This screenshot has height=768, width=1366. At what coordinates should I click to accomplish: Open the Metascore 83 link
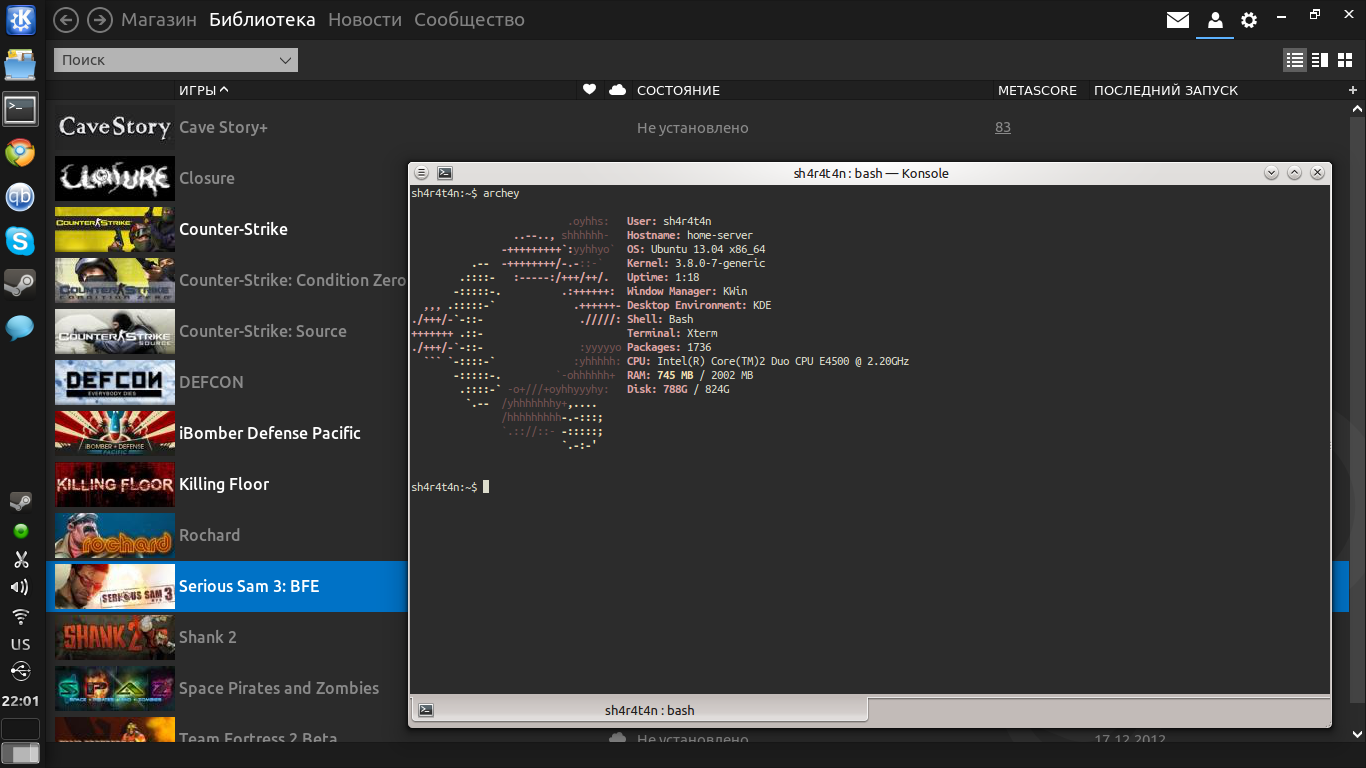[x=1003, y=127]
